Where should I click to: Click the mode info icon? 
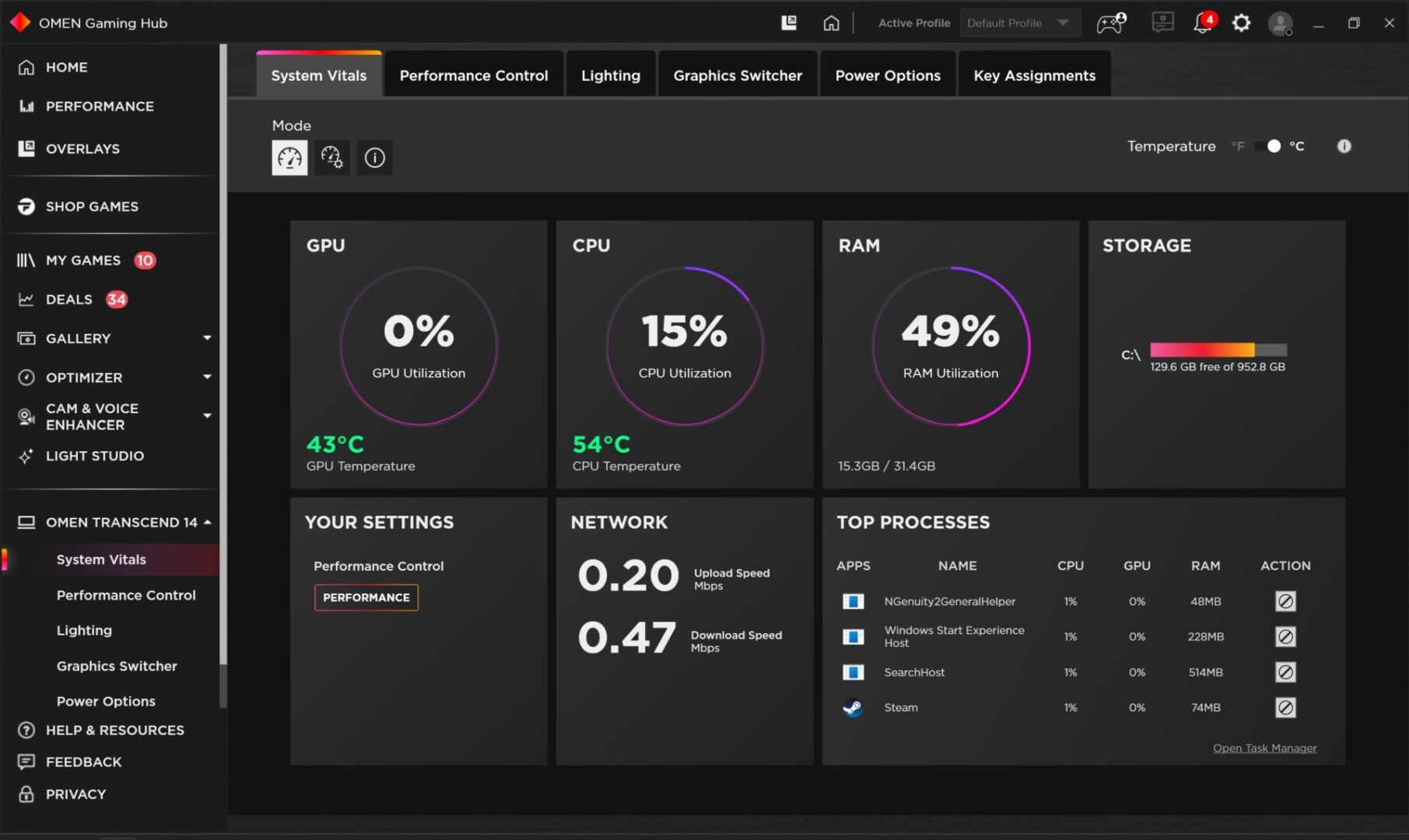375,158
